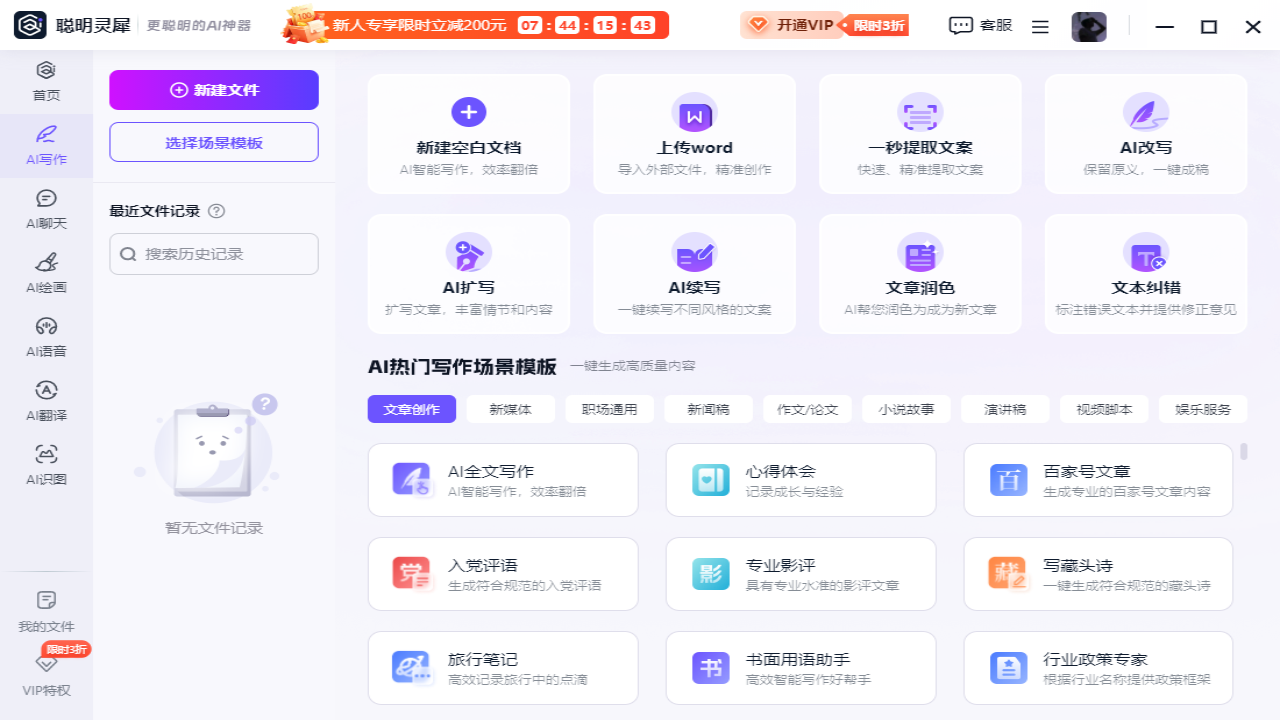Open the 客服 customer service chat
The height and width of the screenshot is (720, 1280).
[x=978, y=26]
